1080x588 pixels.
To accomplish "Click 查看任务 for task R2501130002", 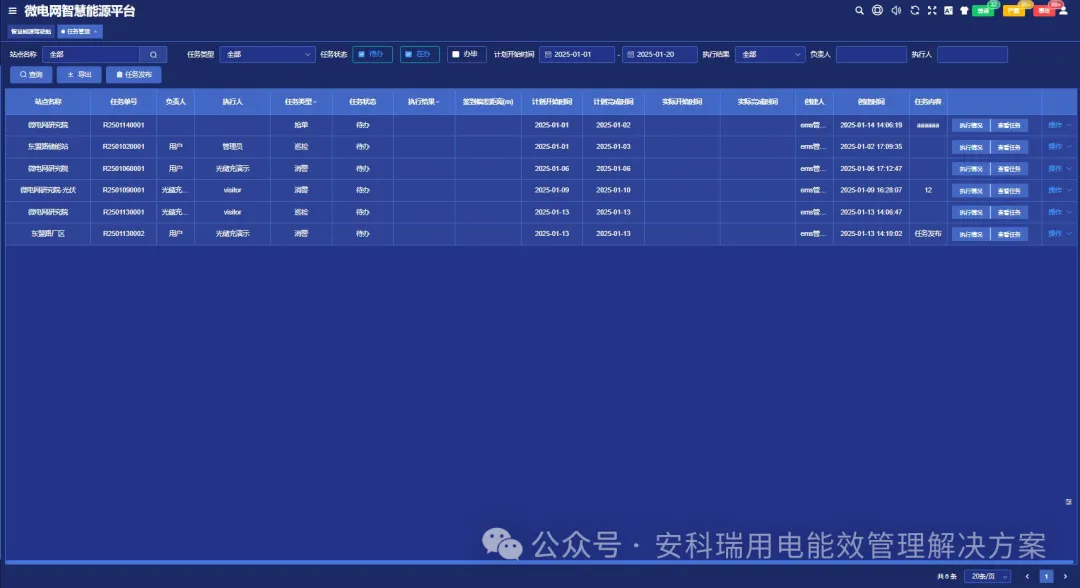I will point(1009,234).
